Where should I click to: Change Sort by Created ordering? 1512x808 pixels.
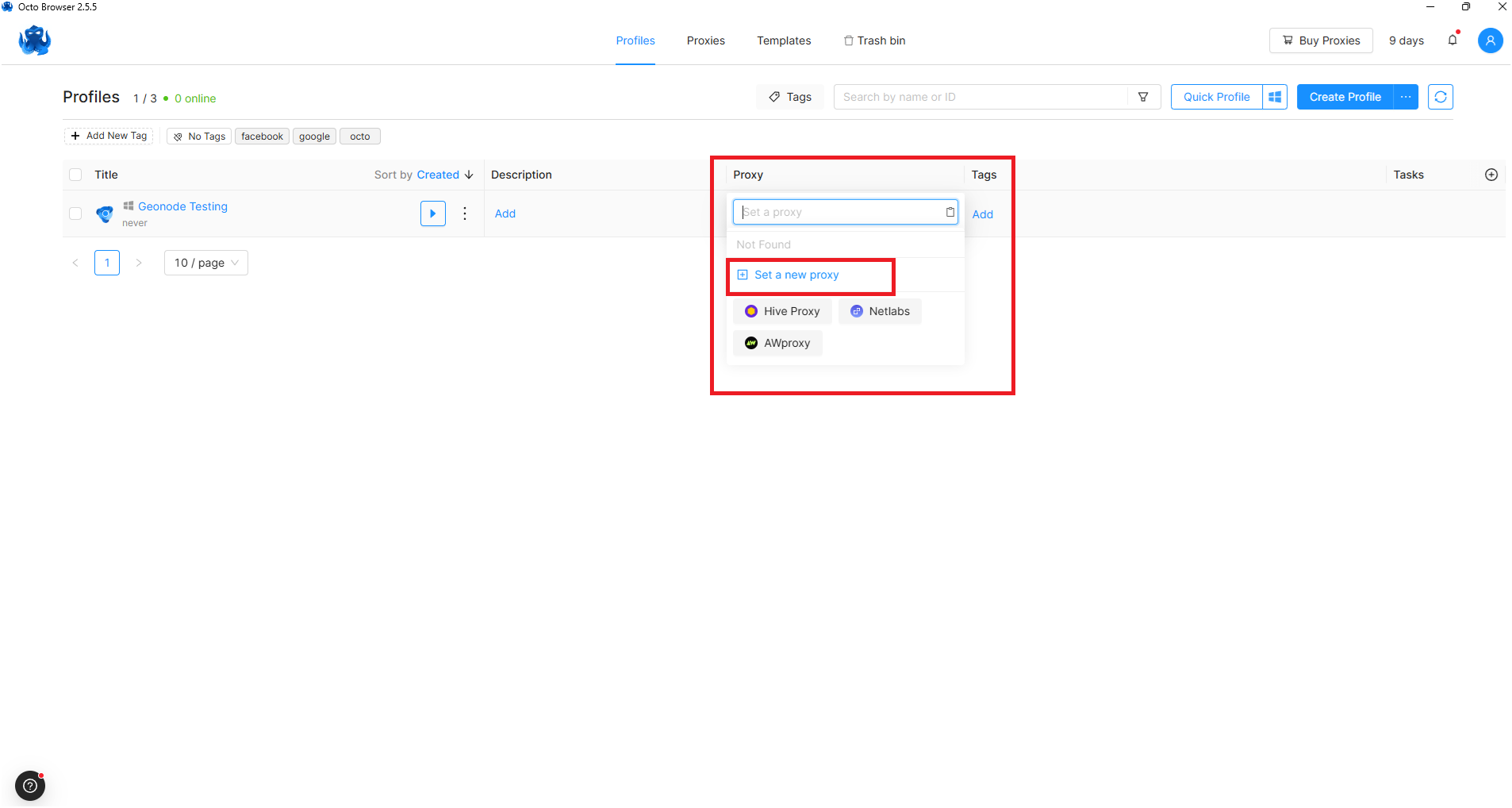coord(424,175)
